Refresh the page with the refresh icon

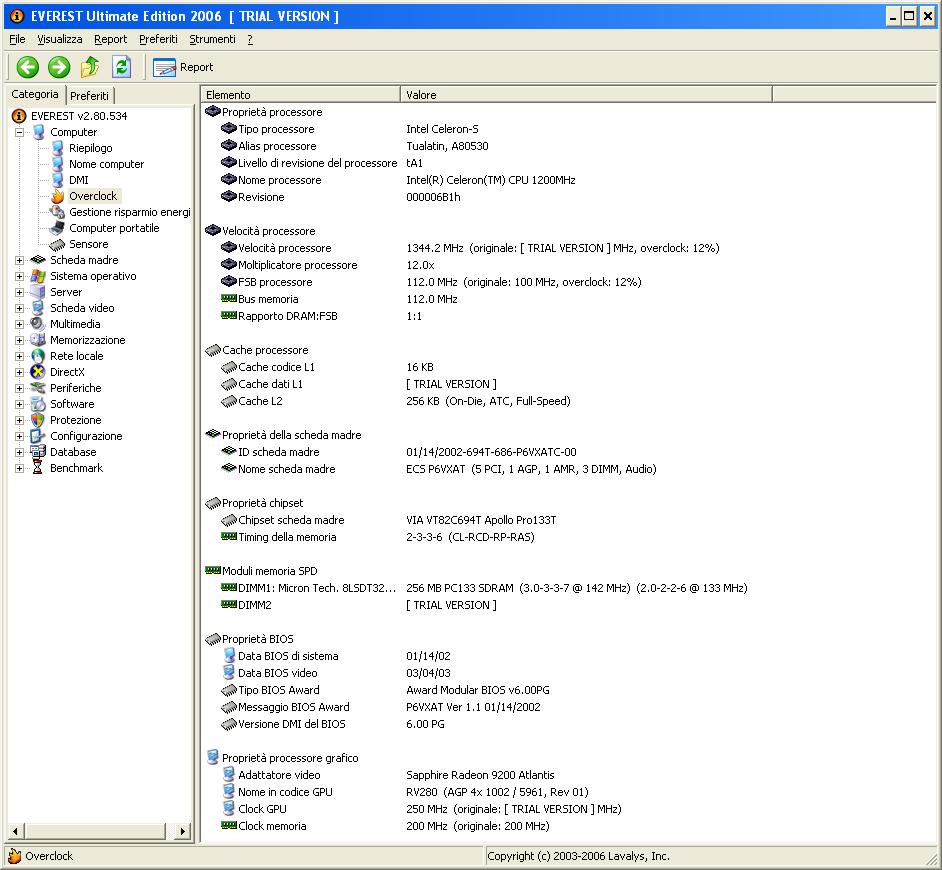[121, 67]
